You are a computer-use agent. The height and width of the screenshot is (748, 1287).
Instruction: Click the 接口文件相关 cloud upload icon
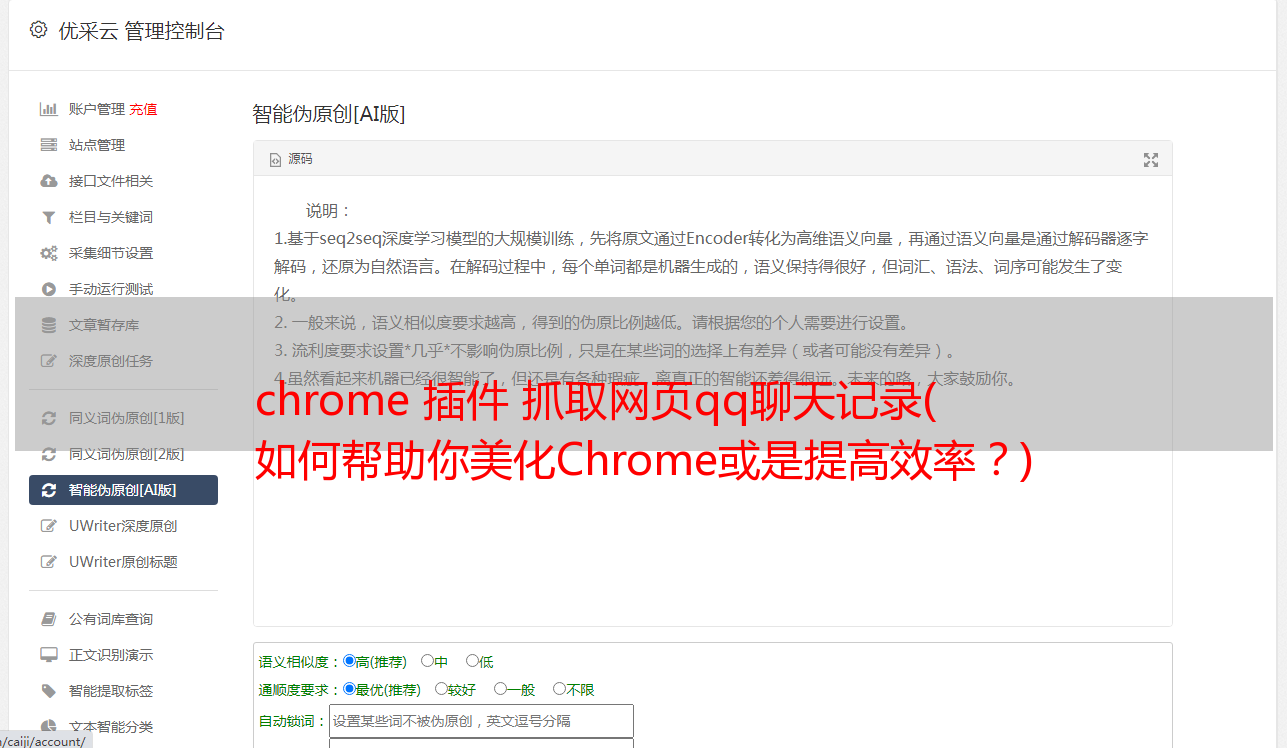(x=48, y=181)
